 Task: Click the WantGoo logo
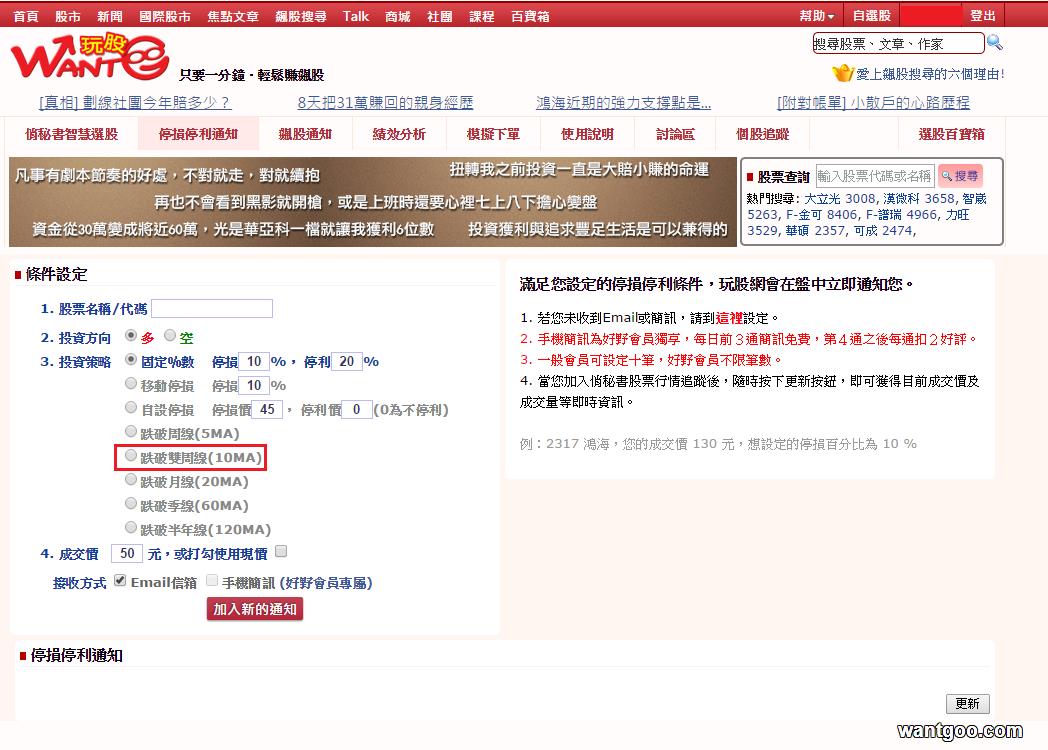[90, 57]
